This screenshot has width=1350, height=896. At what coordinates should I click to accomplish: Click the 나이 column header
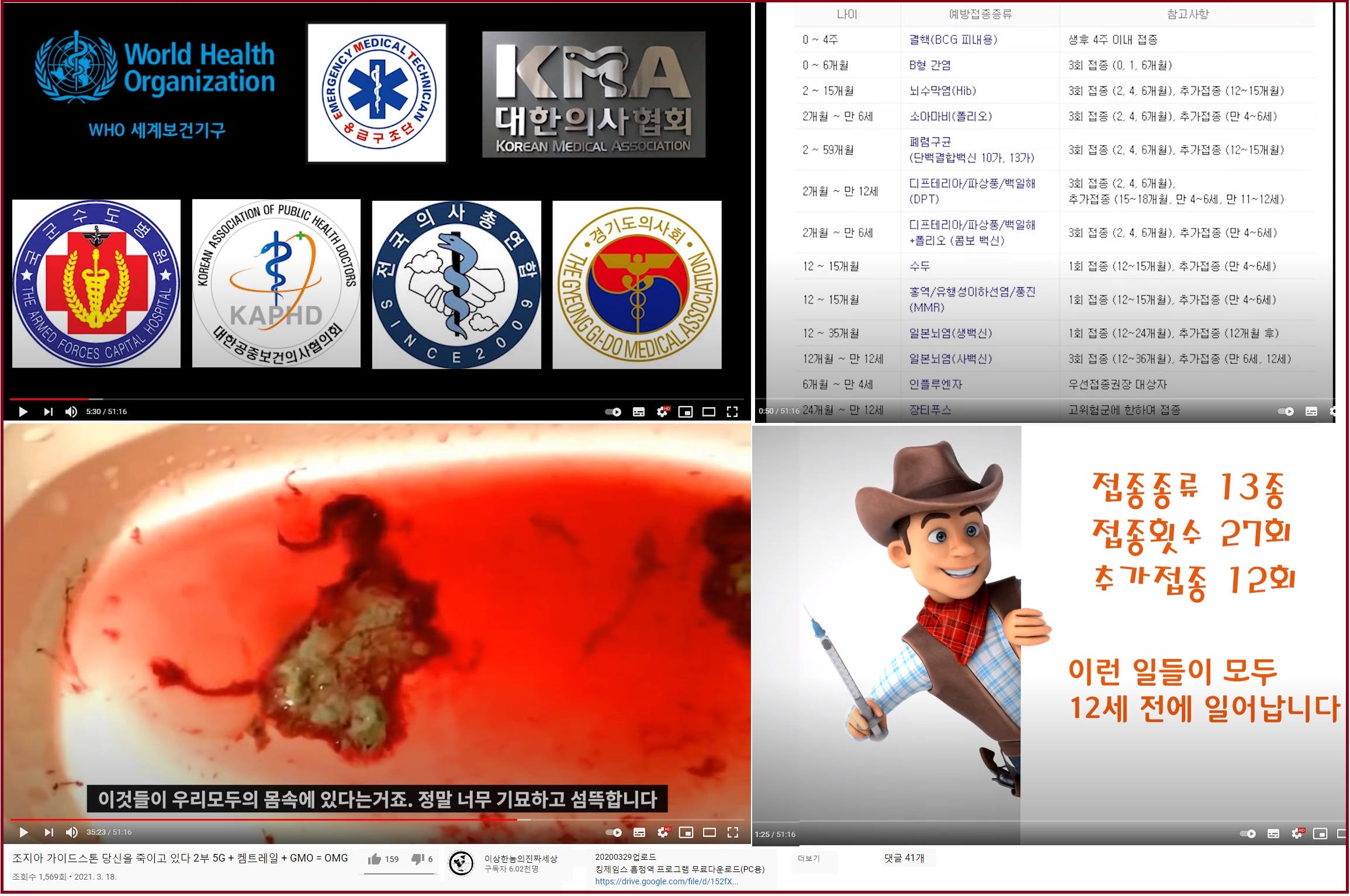tap(847, 15)
